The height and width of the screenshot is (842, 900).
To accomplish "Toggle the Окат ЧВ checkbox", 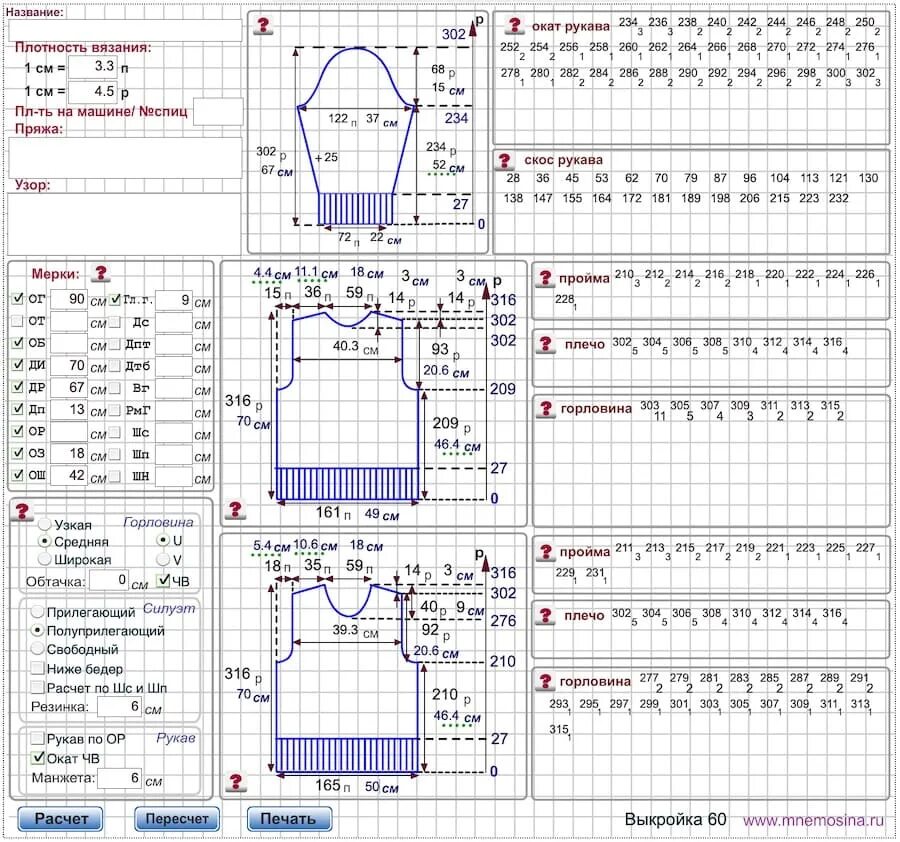I will pos(38,758).
